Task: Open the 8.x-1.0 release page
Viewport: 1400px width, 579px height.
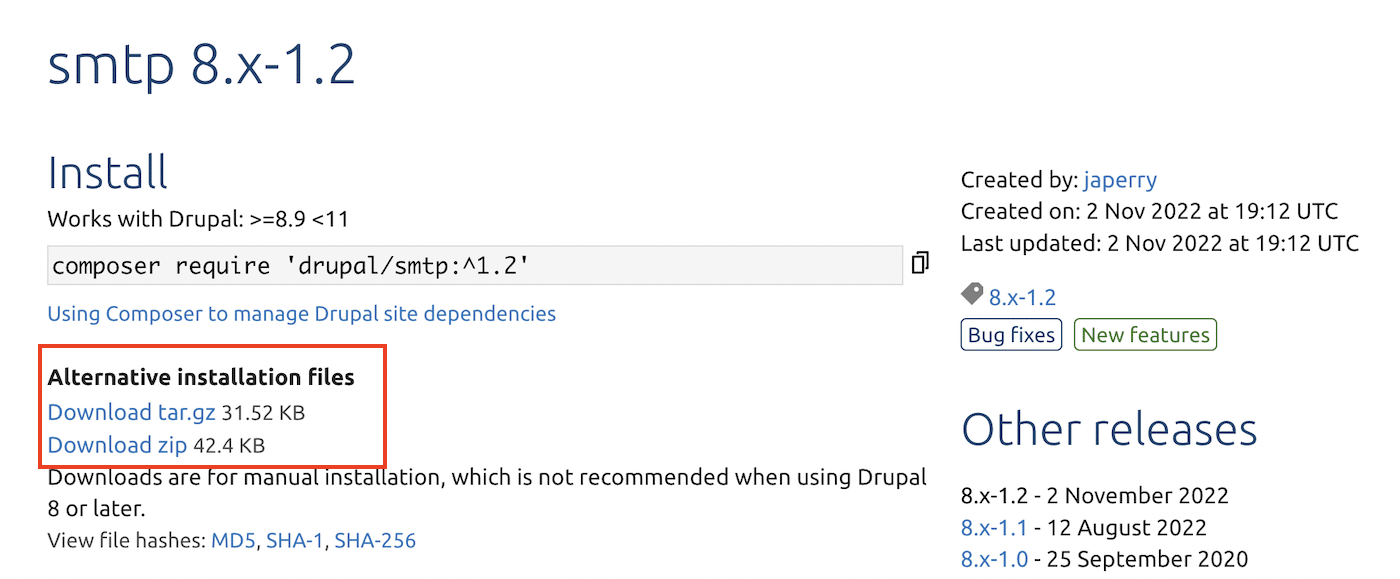Action: [993, 559]
